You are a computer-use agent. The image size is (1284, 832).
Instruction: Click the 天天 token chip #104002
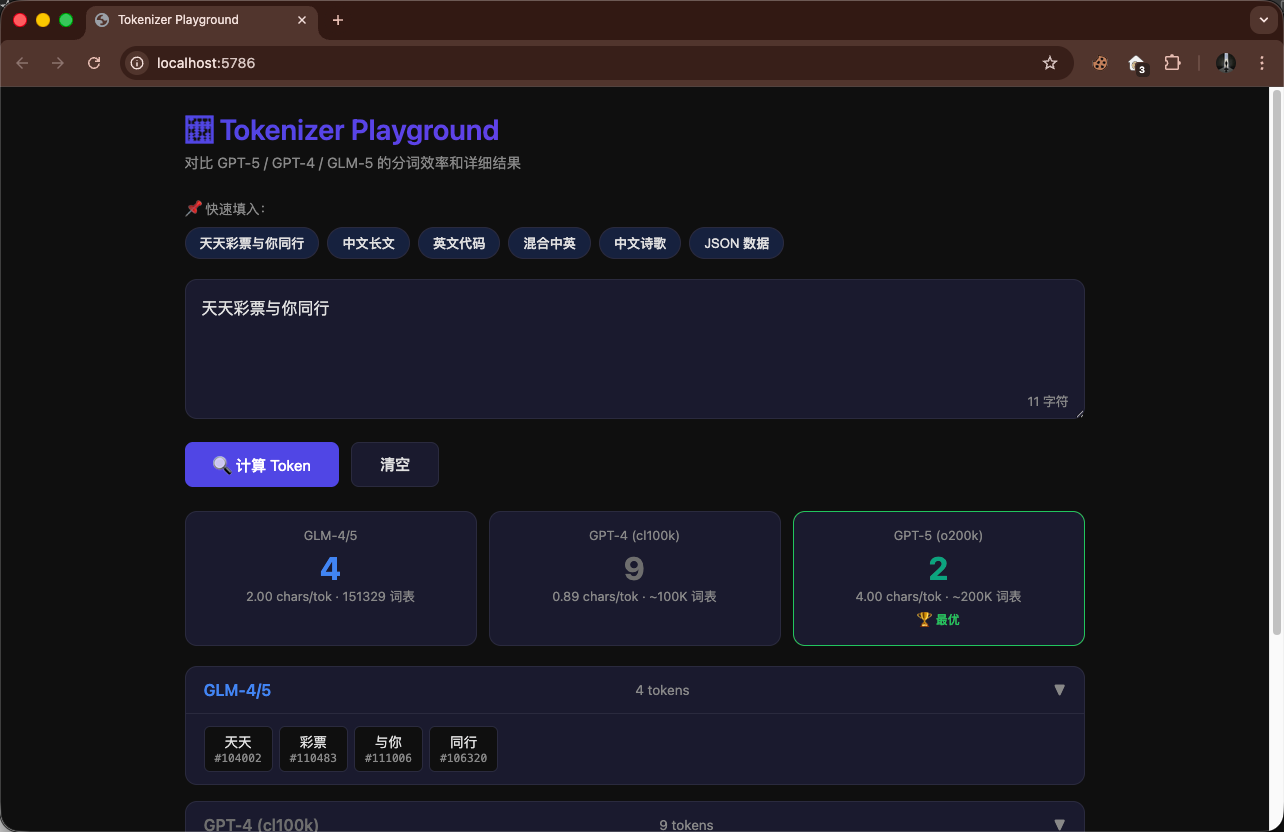pos(238,749)
